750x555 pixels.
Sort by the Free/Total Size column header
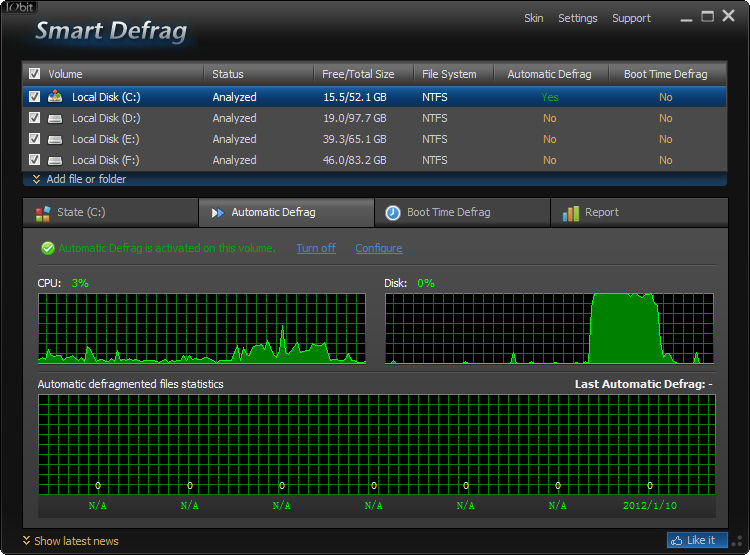364,74
